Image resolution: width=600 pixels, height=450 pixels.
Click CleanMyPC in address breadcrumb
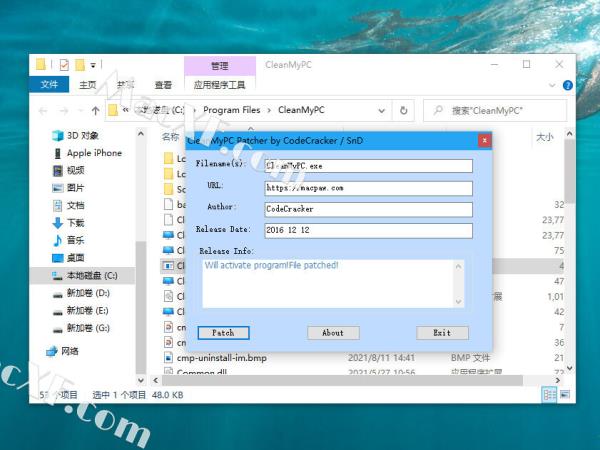pyautogui.click(x=301, y=110)
